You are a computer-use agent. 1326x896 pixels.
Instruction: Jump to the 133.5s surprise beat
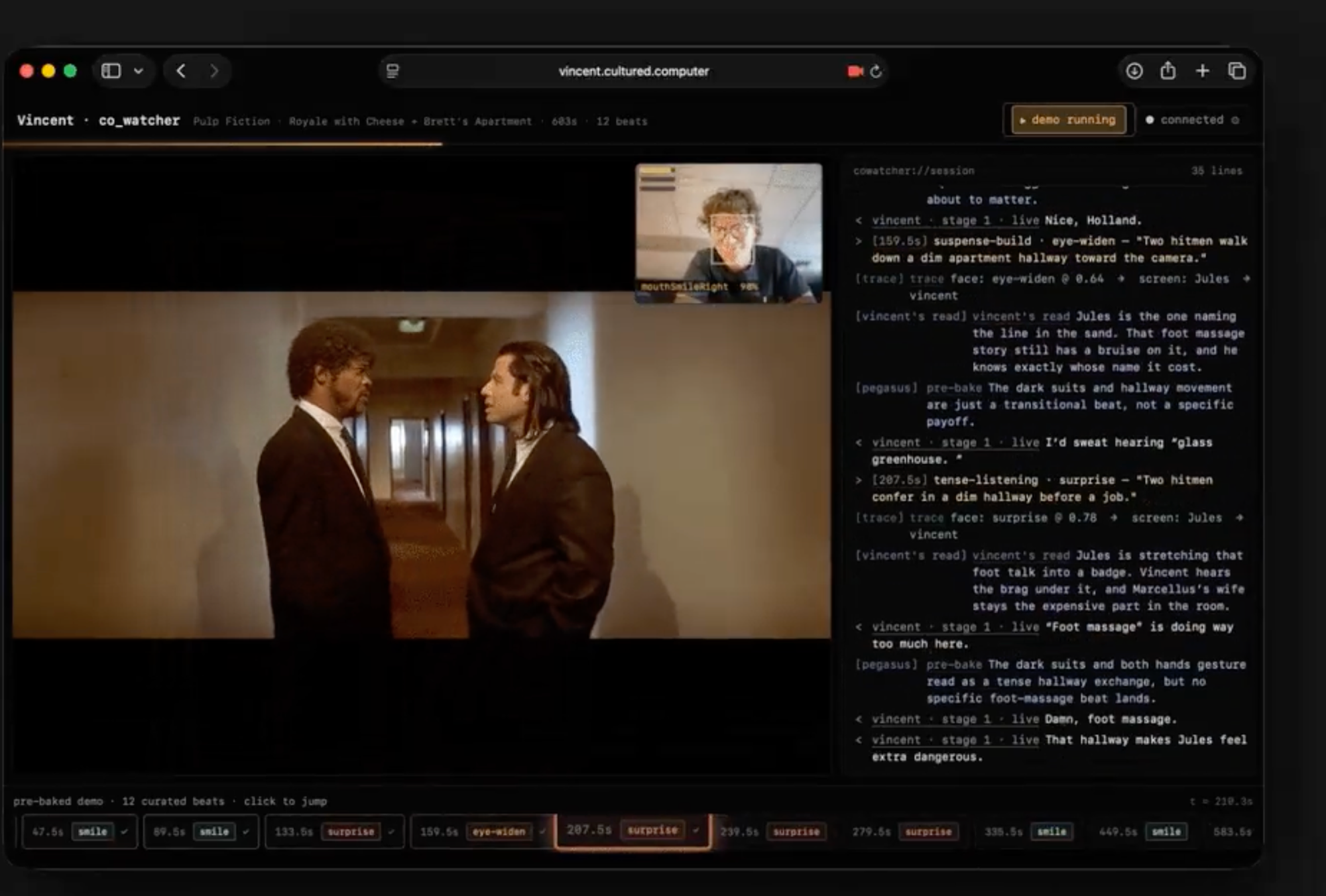[334, 832]
